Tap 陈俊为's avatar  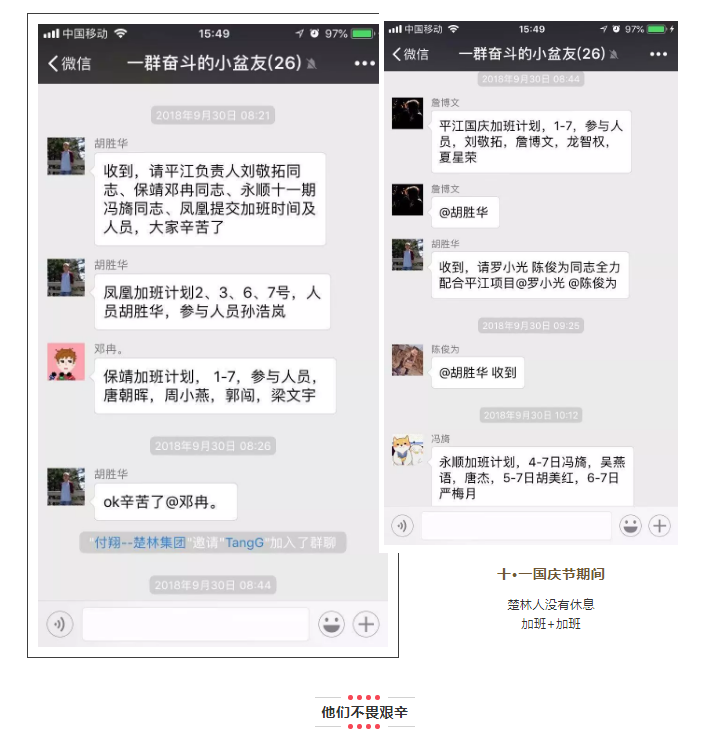[x=408, y=360]
